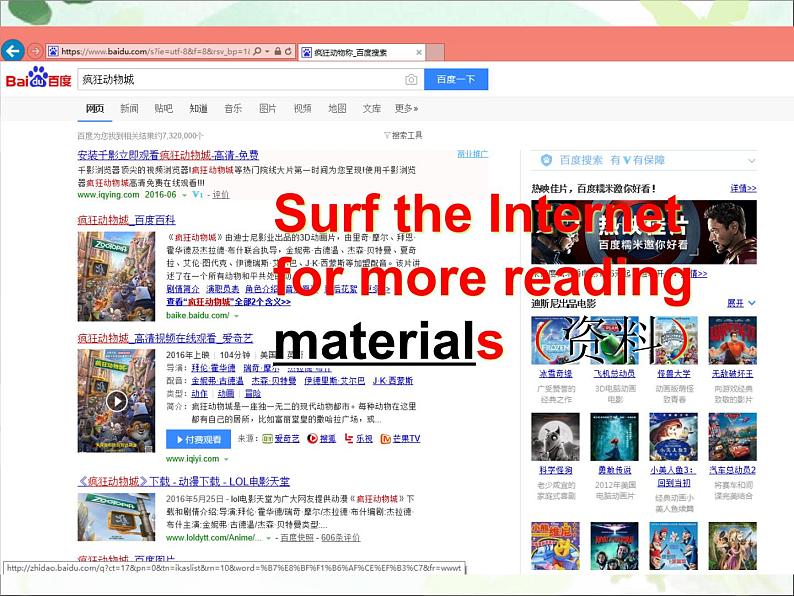The width and height of the screenshot is (794, 596).
Task: Click voice actor link 金妮弗·古德温
Action: pos(217,381)
